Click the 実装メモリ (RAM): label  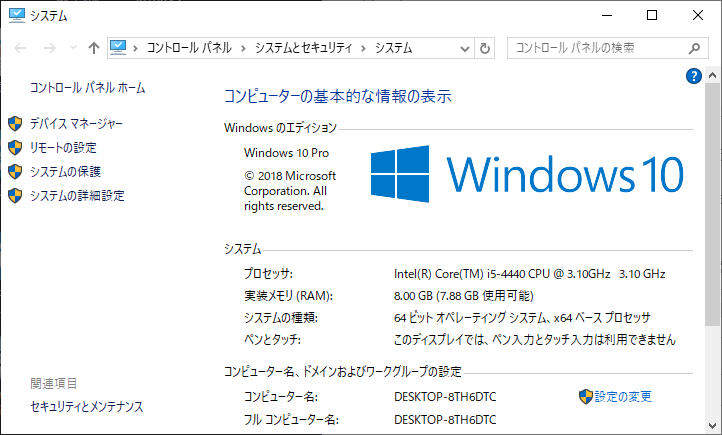tap(288, 296)
